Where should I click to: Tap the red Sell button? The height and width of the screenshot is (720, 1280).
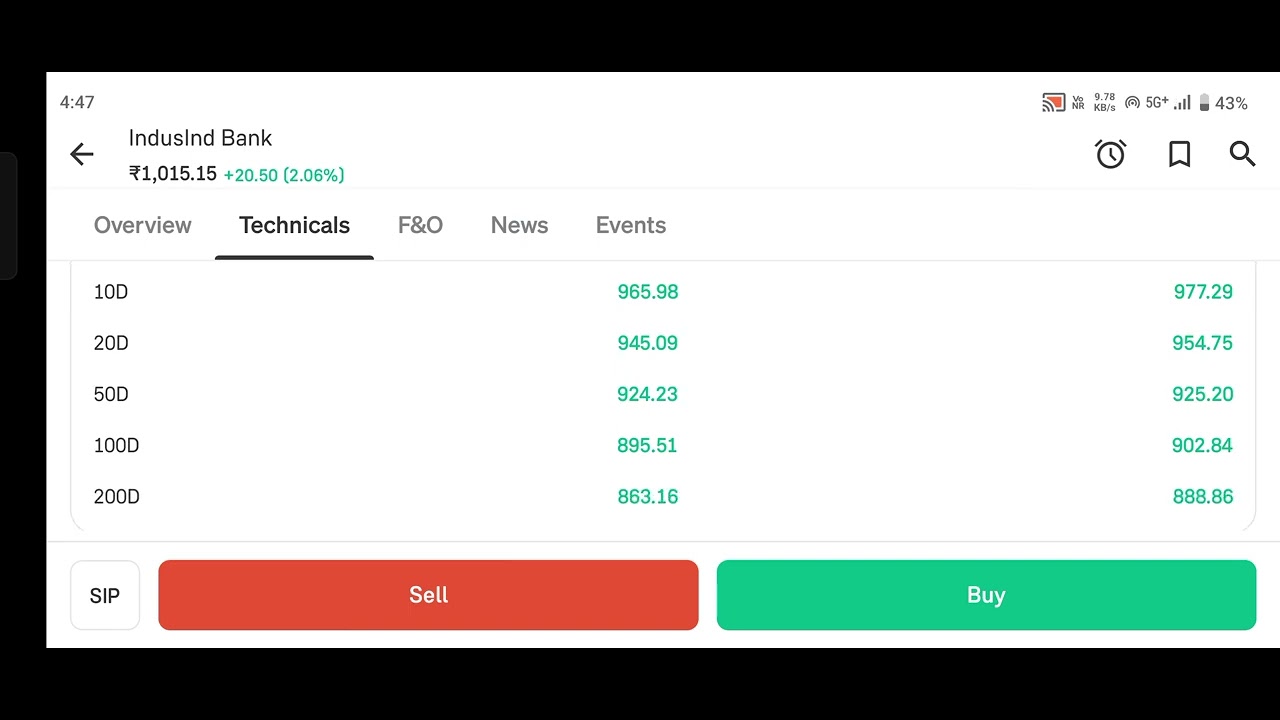[x=428, y=595]
